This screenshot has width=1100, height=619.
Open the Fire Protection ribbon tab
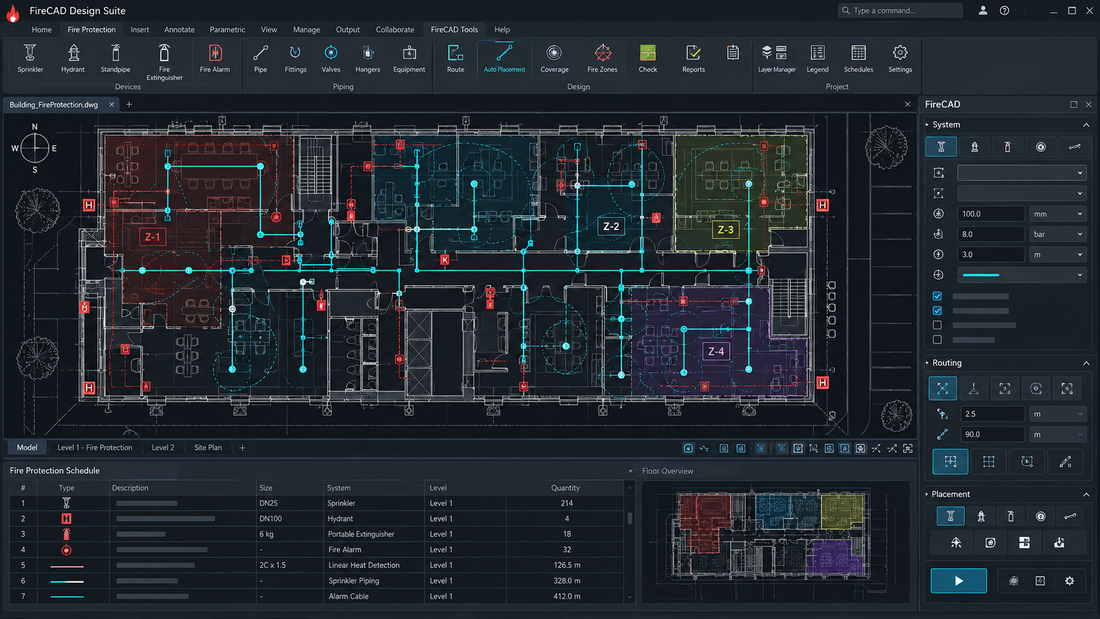point(91,29)
